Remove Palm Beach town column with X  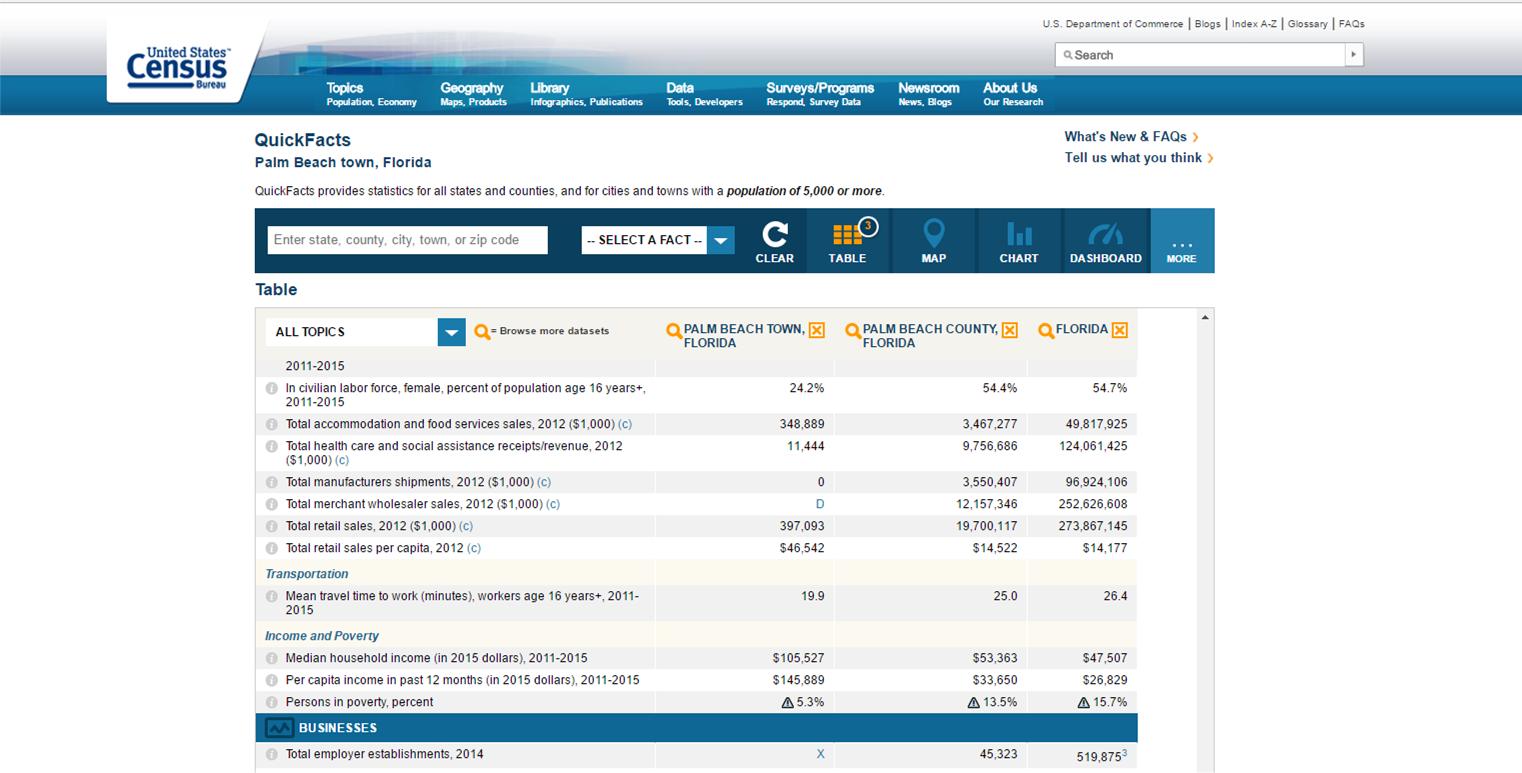817,330
